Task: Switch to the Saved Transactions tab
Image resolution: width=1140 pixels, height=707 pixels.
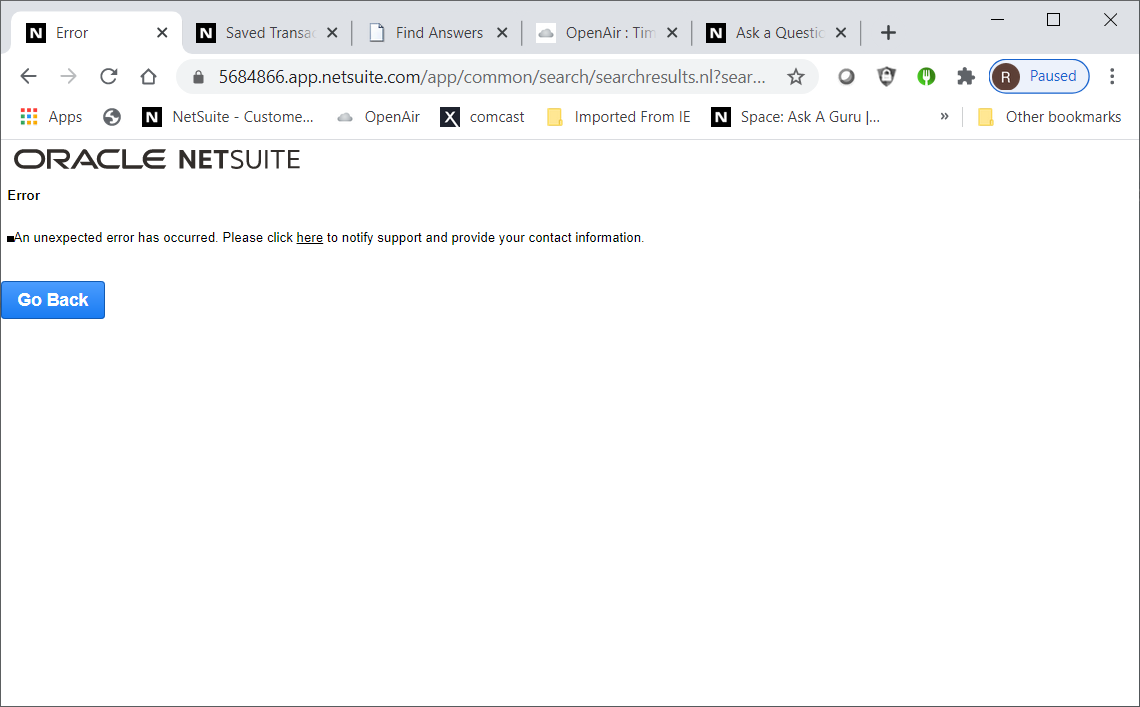Action: point(267,33)
